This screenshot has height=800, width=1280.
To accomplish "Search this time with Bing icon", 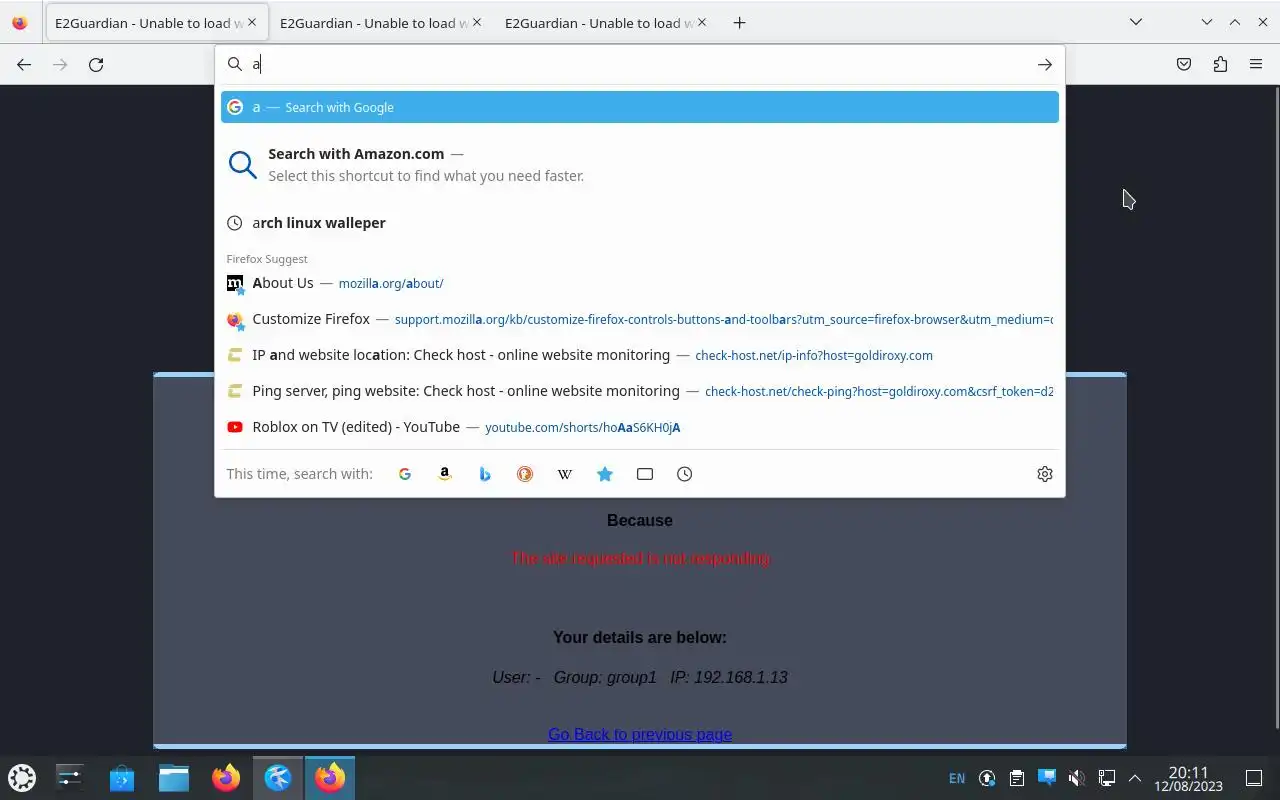I will (485, 474).
